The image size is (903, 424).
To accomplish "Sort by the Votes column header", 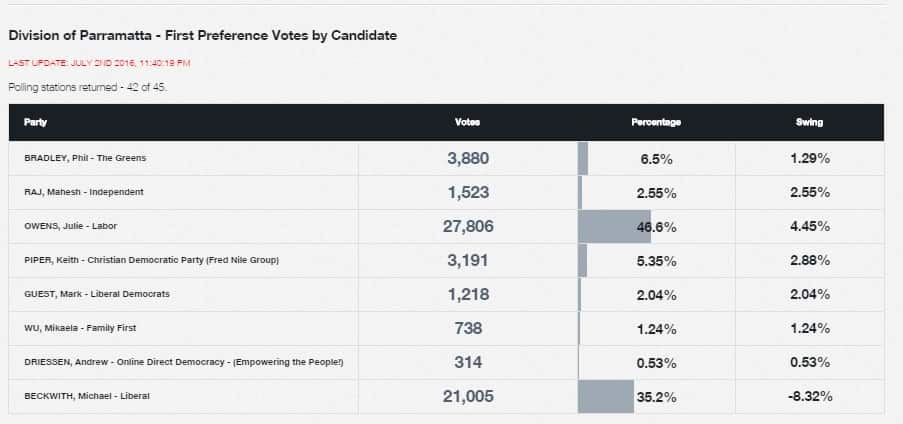I will (x=467, y=122).
